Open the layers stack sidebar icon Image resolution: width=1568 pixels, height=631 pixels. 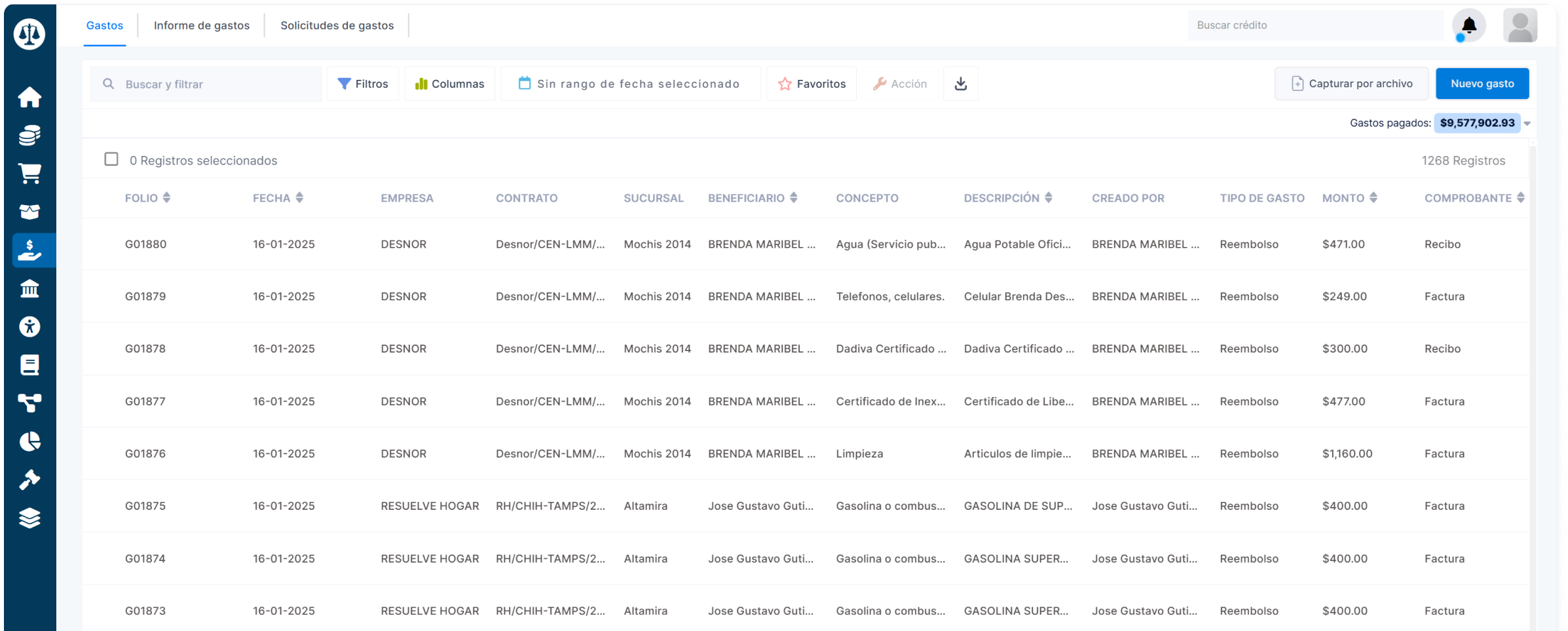point(29,518)
